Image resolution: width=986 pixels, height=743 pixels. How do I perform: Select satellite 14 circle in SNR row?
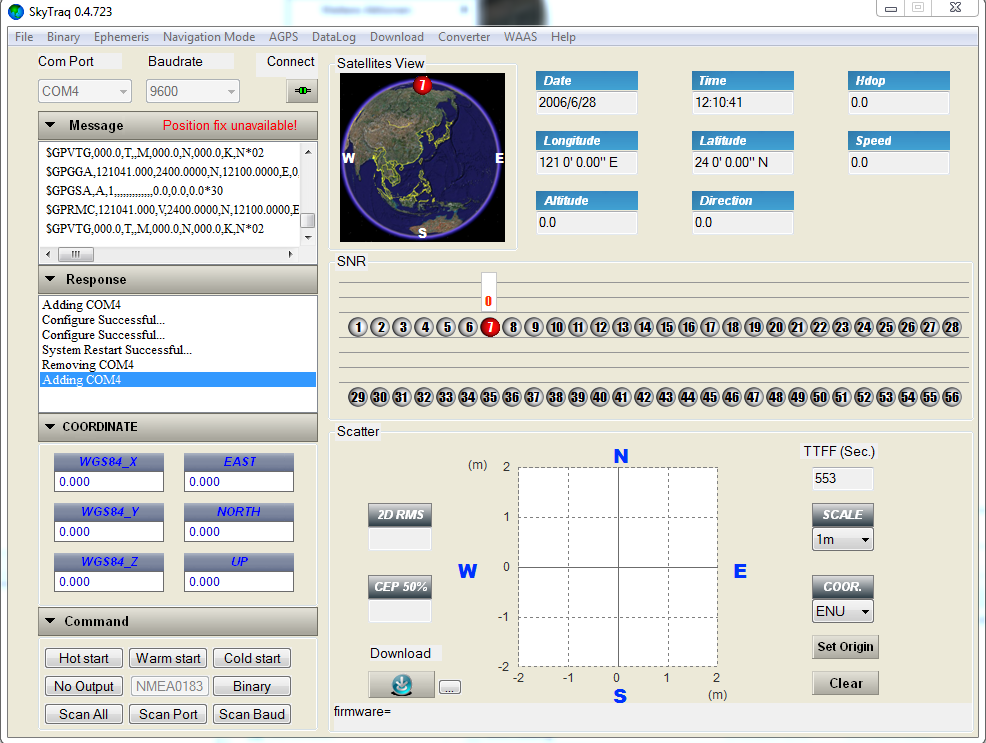(x=645, y=327)
